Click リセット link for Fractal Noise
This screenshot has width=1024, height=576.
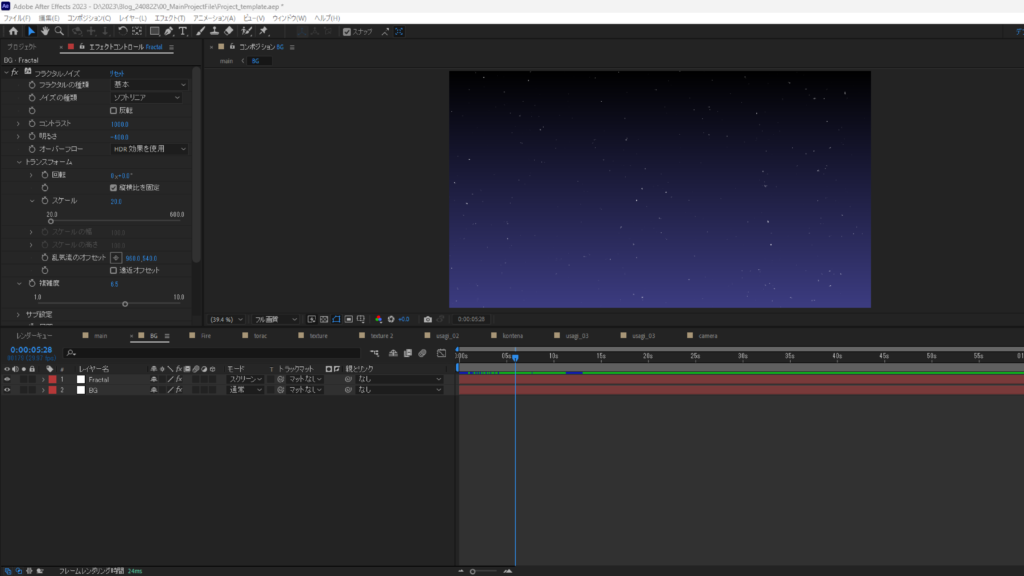(119, 73)
